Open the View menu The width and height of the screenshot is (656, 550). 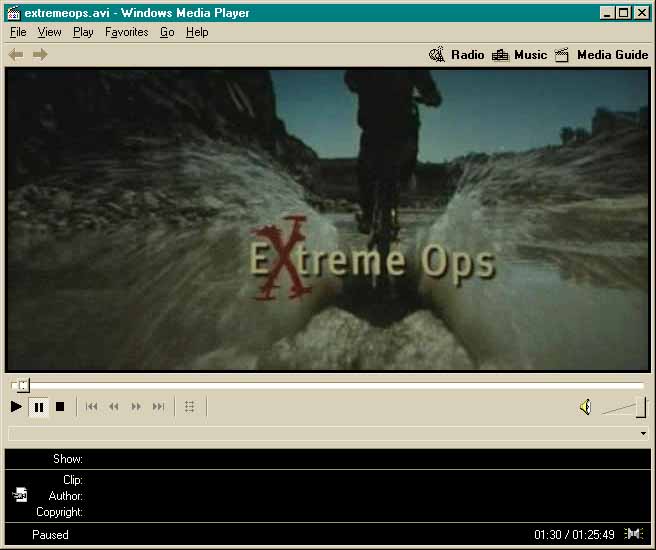click(49, 32)
